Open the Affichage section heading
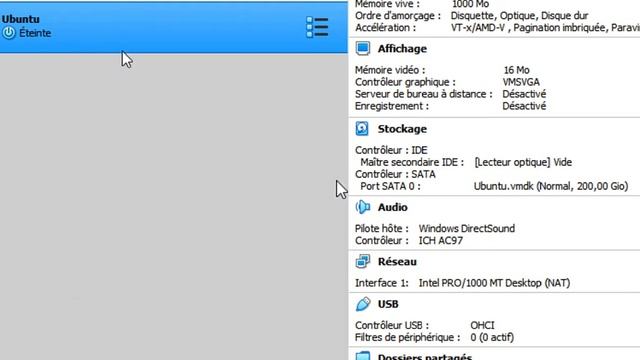Viewport: 640px width, 360px height. (402, 49)
